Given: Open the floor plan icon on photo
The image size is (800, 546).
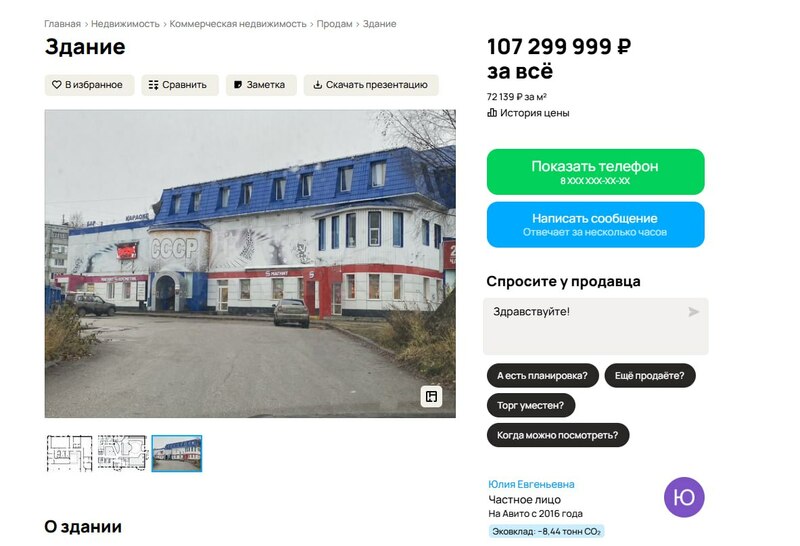Looking at the screenshot, I should (x=431, y=396).
